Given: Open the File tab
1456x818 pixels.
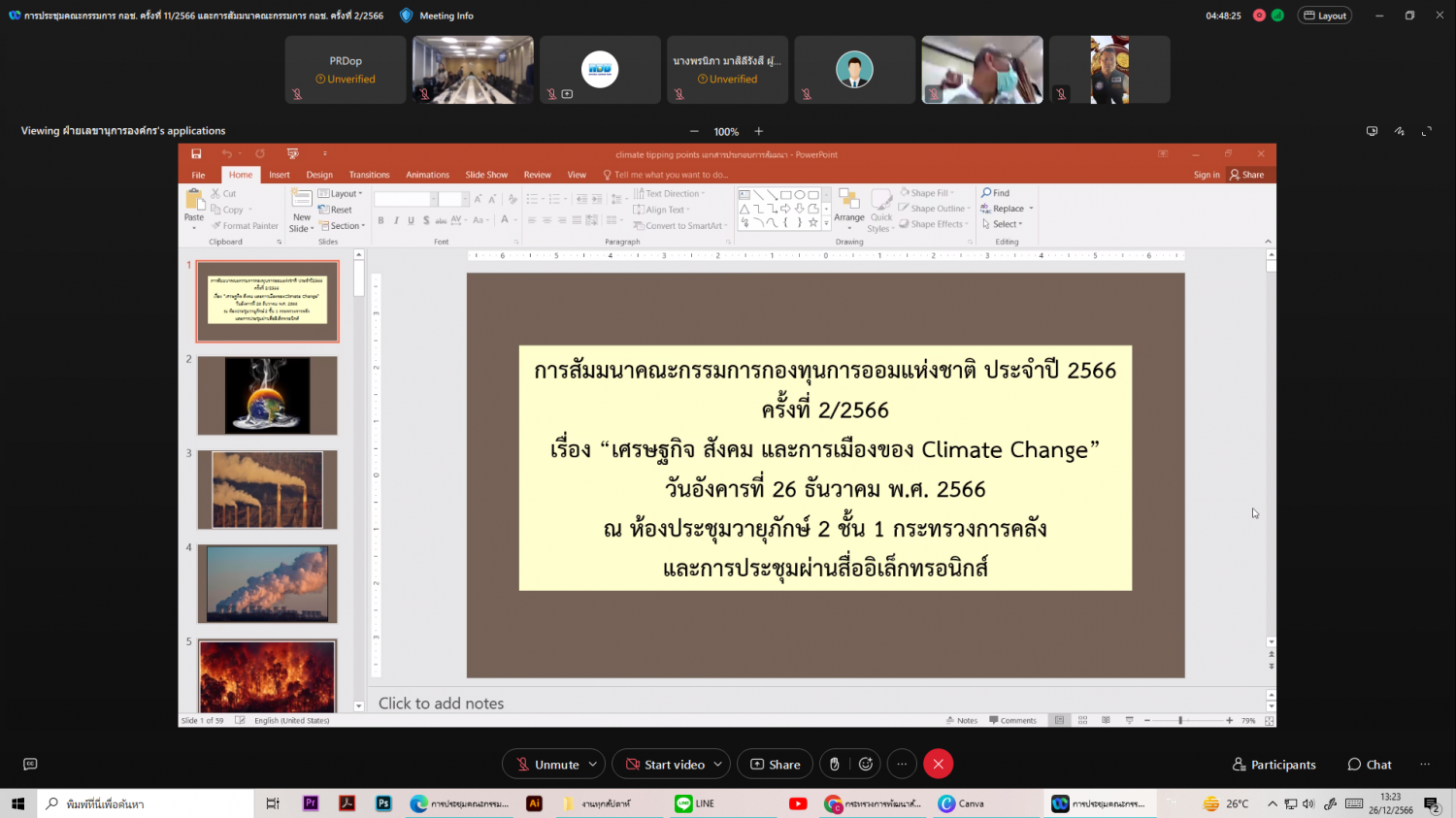Looking at the screenshot, I should point(198,175).
